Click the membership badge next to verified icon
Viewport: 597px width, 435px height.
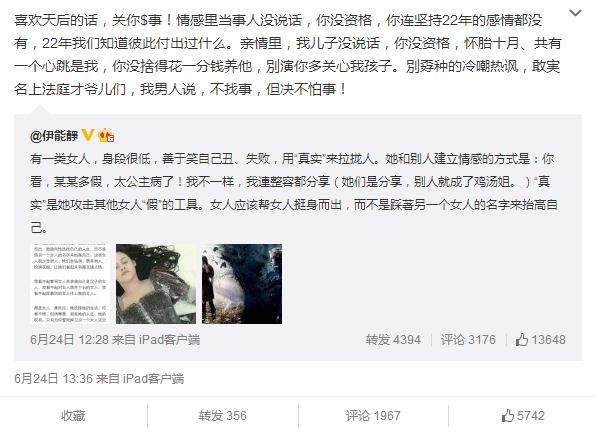(106, 135)
